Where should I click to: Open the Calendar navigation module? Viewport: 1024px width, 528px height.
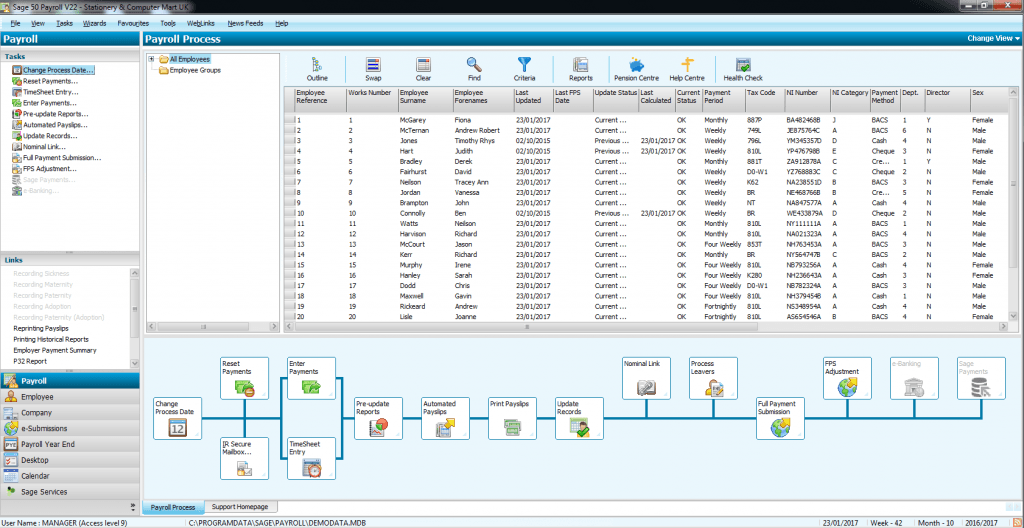70,476
